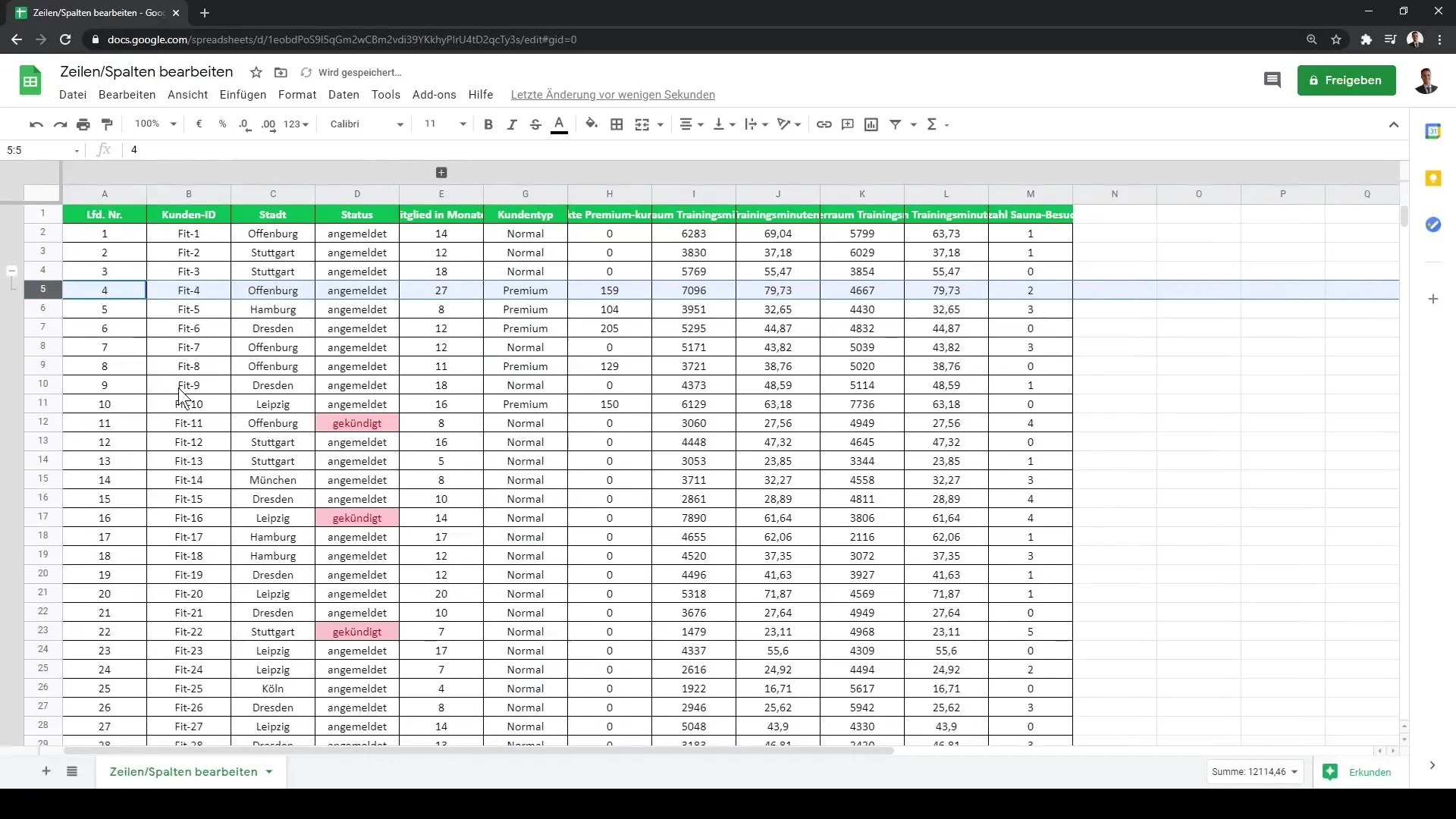Open Google Tasks in the side panel
Image resolution: width=1456 pixels, height=819 pixels.
[x=1433, y=224]
